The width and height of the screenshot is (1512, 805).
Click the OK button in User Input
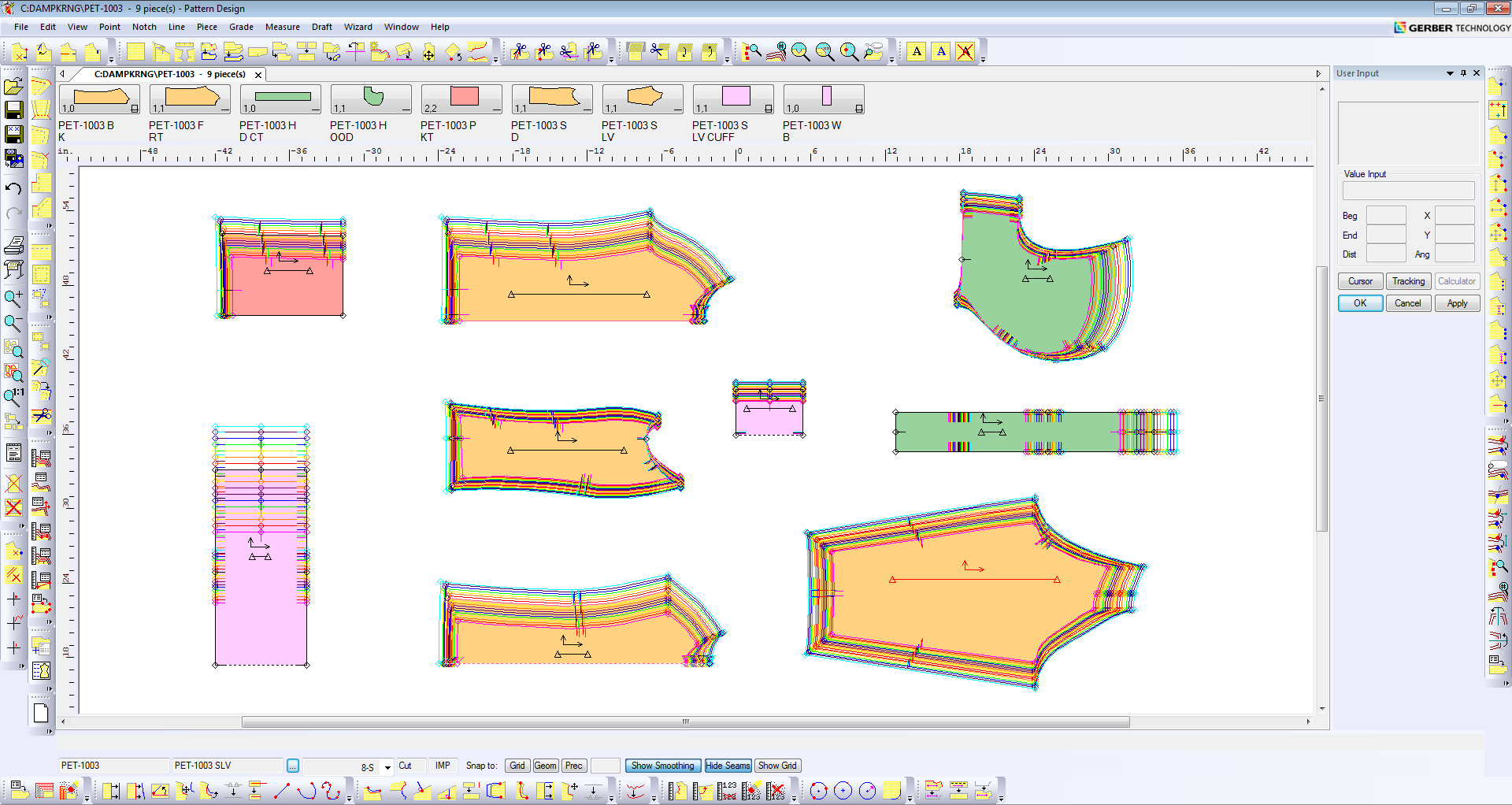pos(1360,303)
